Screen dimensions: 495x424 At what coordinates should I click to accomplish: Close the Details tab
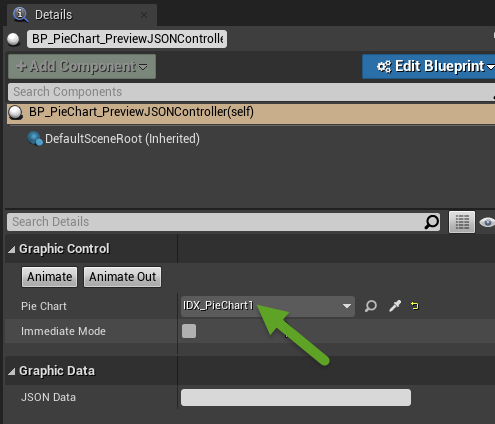point(144,15)
